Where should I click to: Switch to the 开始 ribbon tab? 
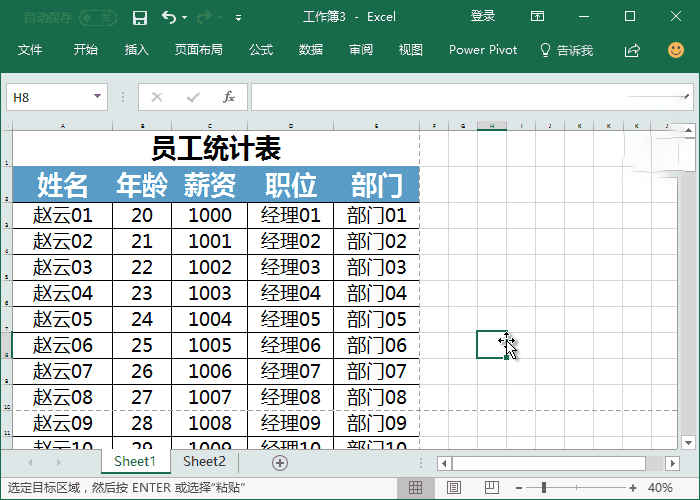click(85, 50)
